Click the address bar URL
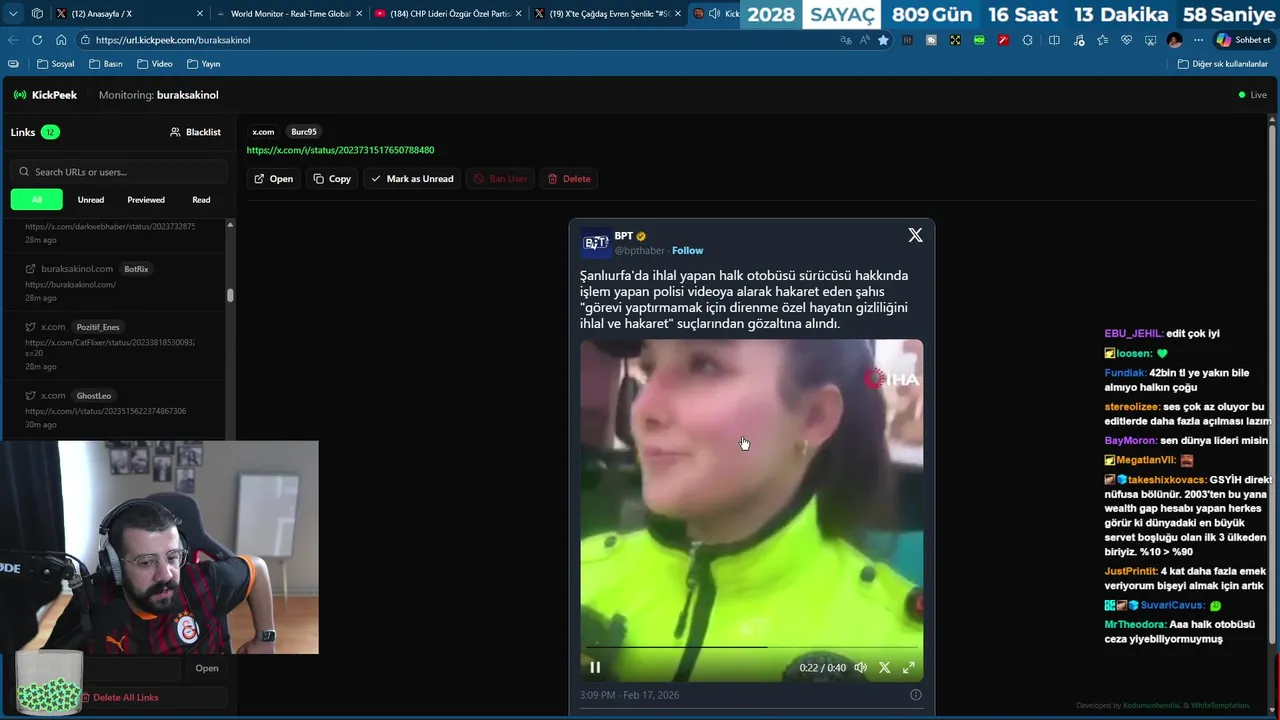 (x=173, y=40)
